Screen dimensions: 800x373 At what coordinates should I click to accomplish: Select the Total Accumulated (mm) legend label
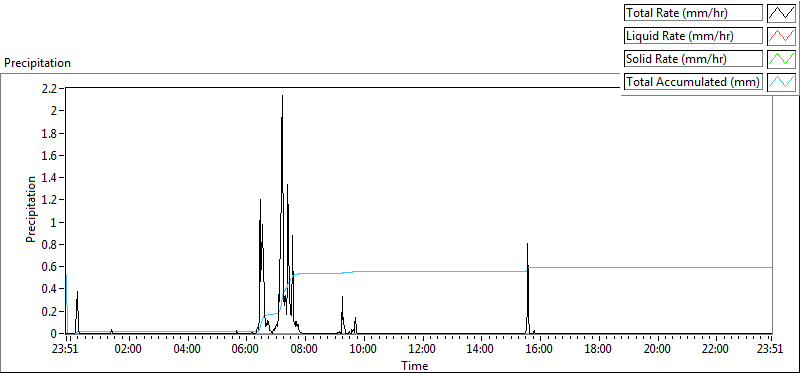click(693, 82)
